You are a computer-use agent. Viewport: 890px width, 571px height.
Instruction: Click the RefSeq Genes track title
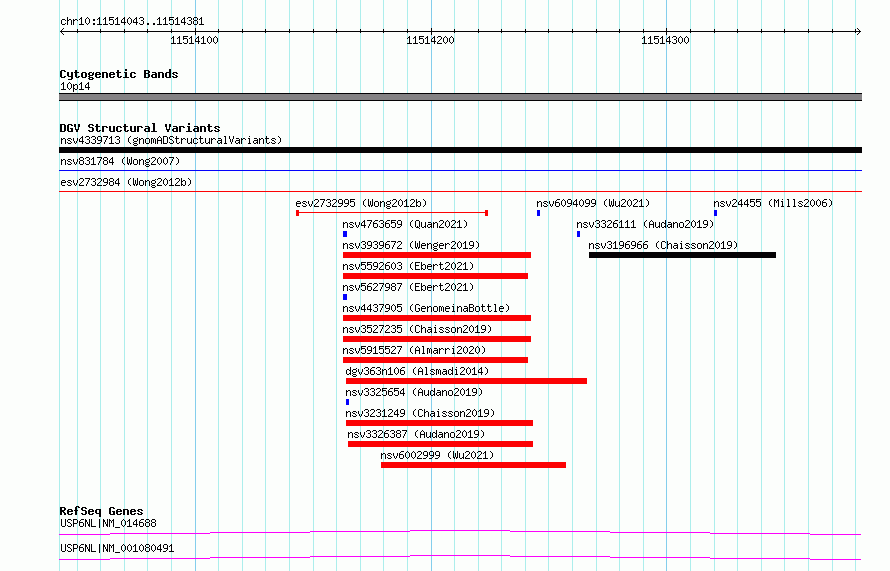101,511
